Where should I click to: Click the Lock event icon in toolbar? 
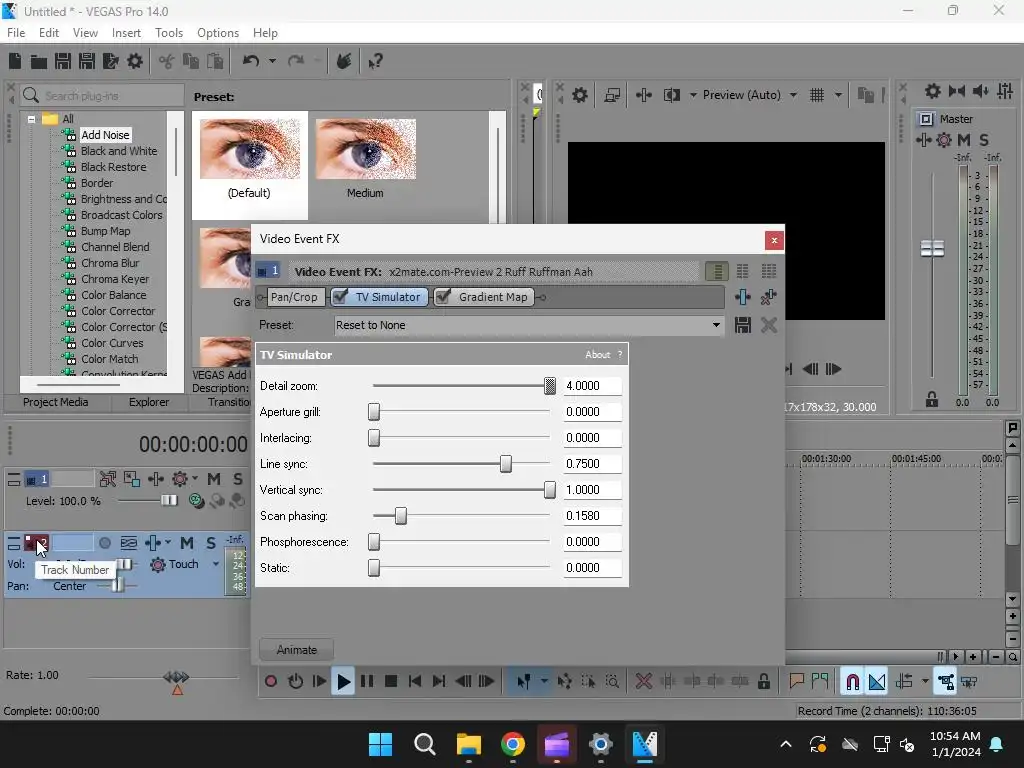tap(763, 682)
